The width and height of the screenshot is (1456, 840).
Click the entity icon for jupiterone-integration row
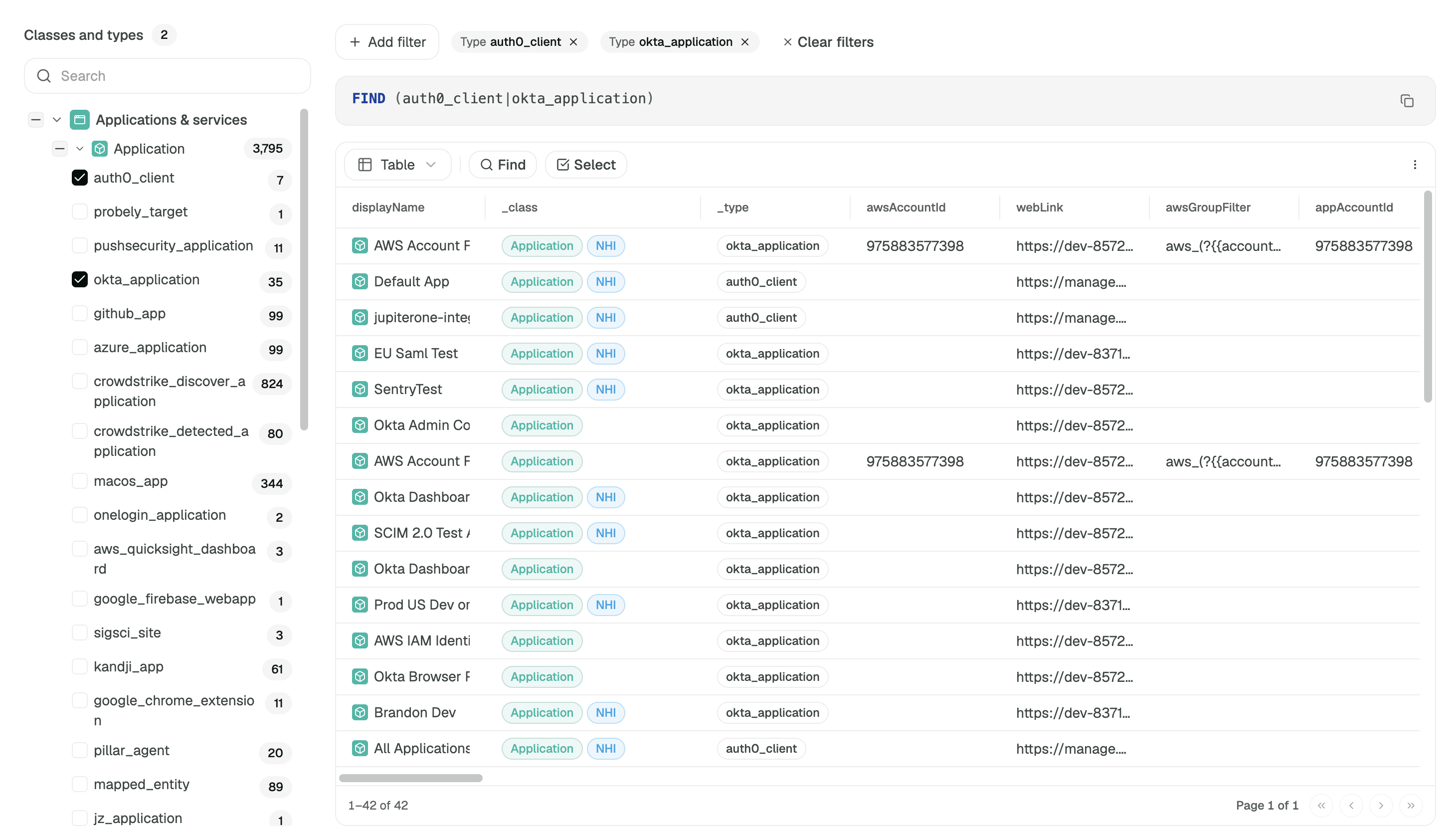pyautogui.click(x=360, y=317)
